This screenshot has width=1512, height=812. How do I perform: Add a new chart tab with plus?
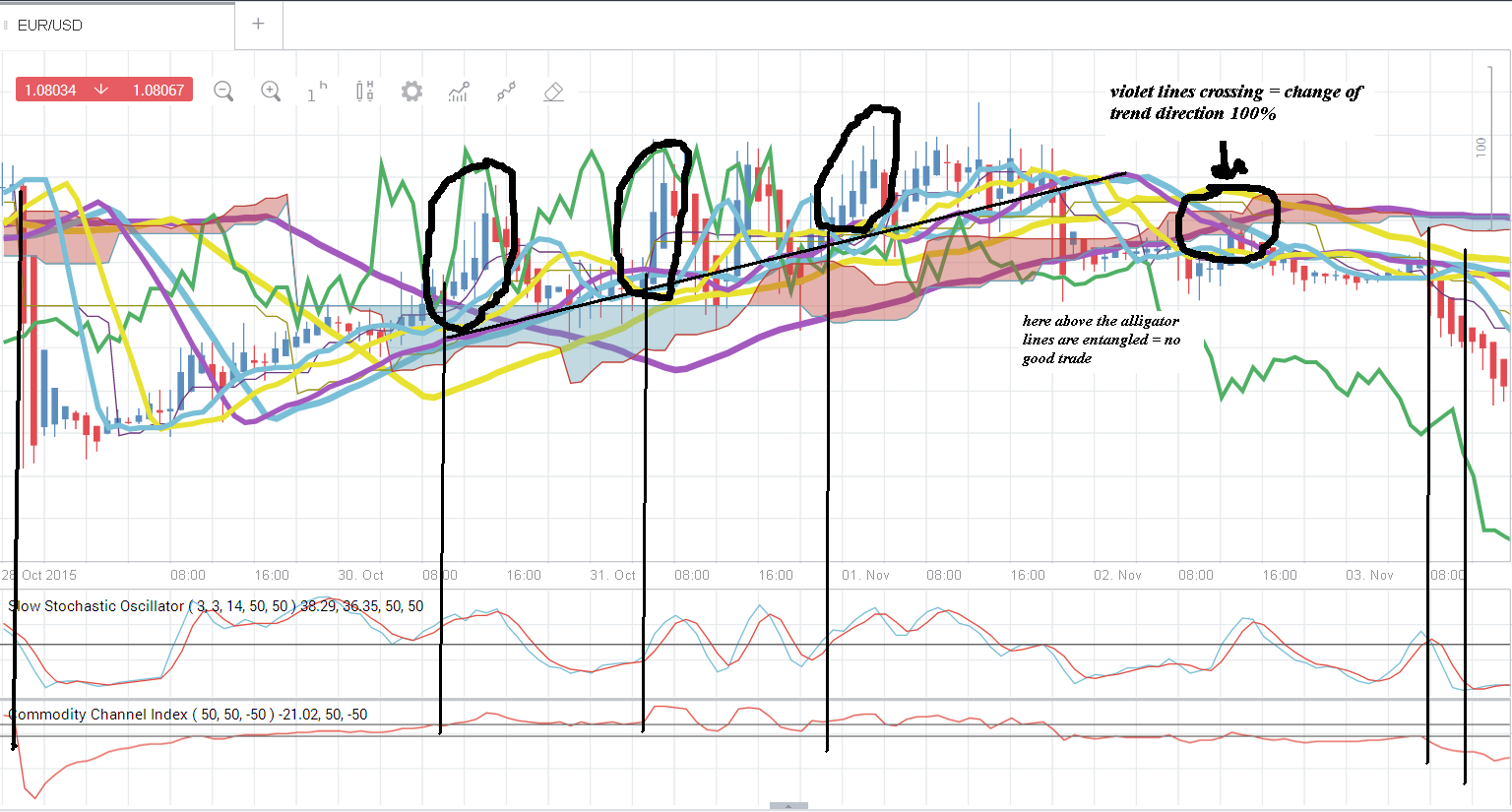coord(258,24)
